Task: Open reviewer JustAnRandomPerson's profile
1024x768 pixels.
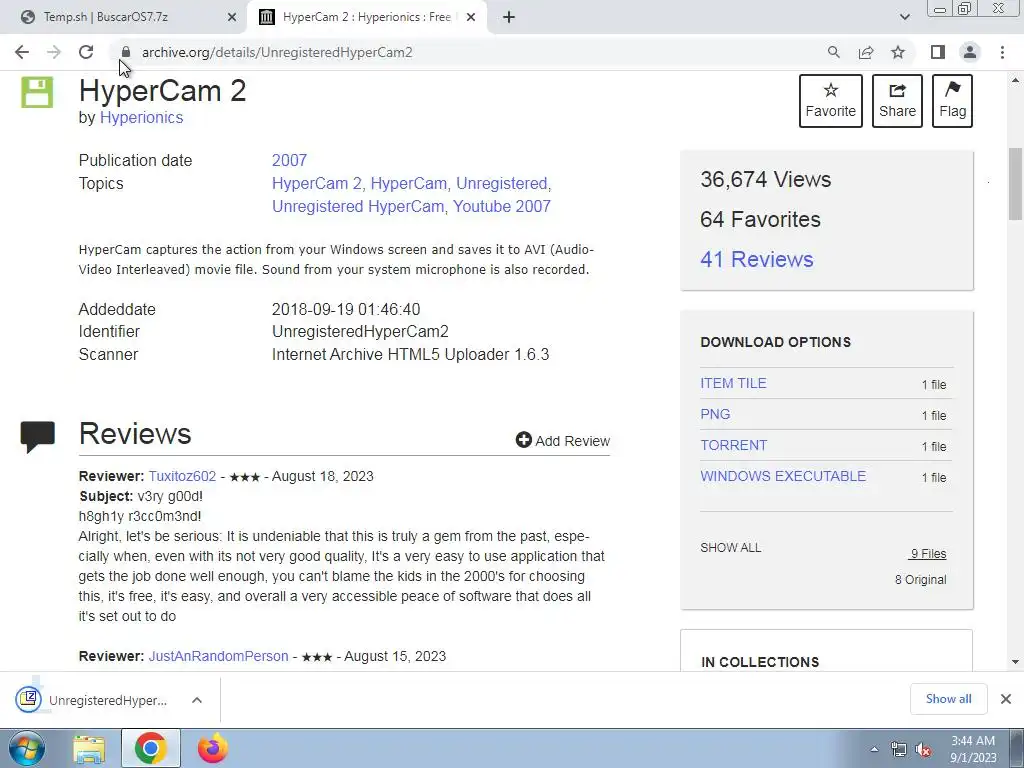Action: pyautogui.click(x=218, y=656)
